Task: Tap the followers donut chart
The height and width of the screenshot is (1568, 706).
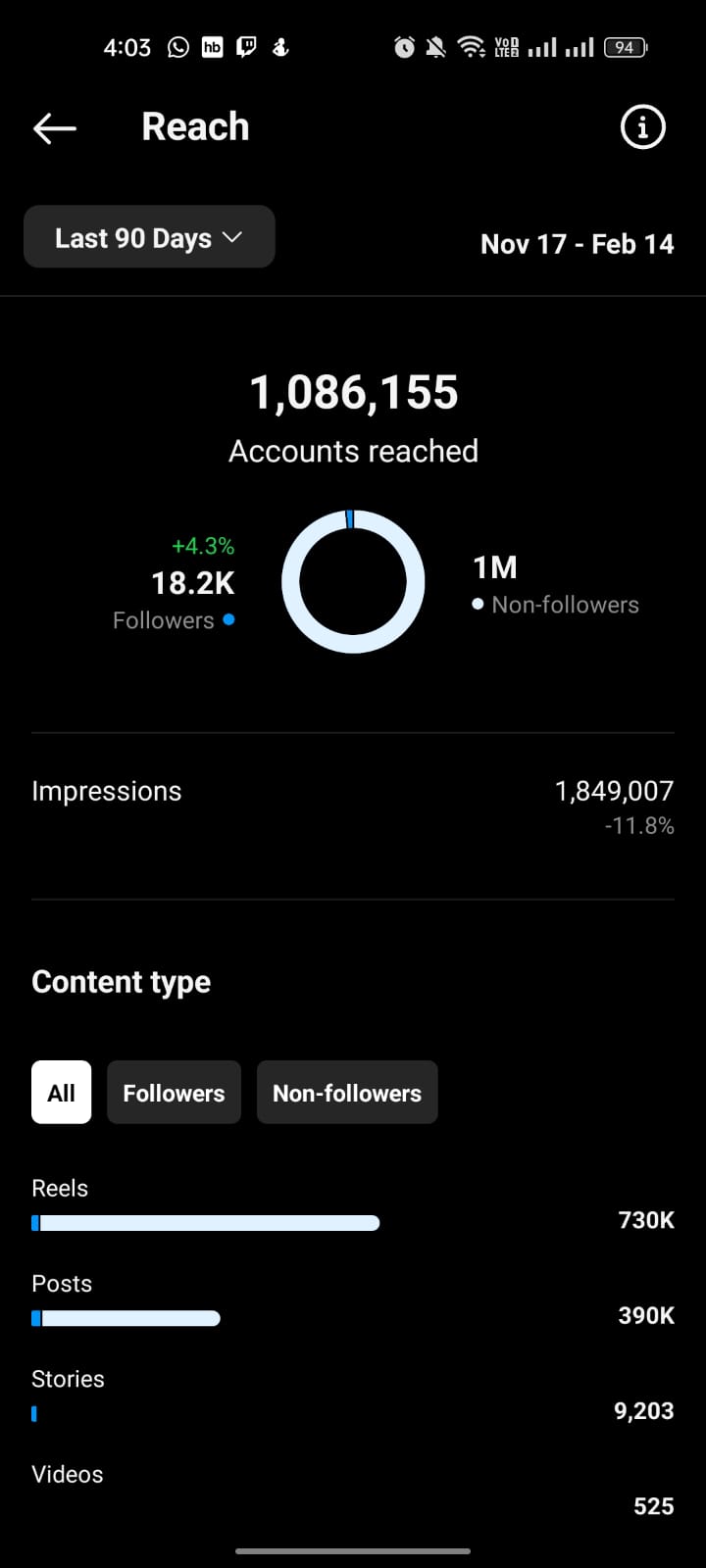Action: (353, 582)
